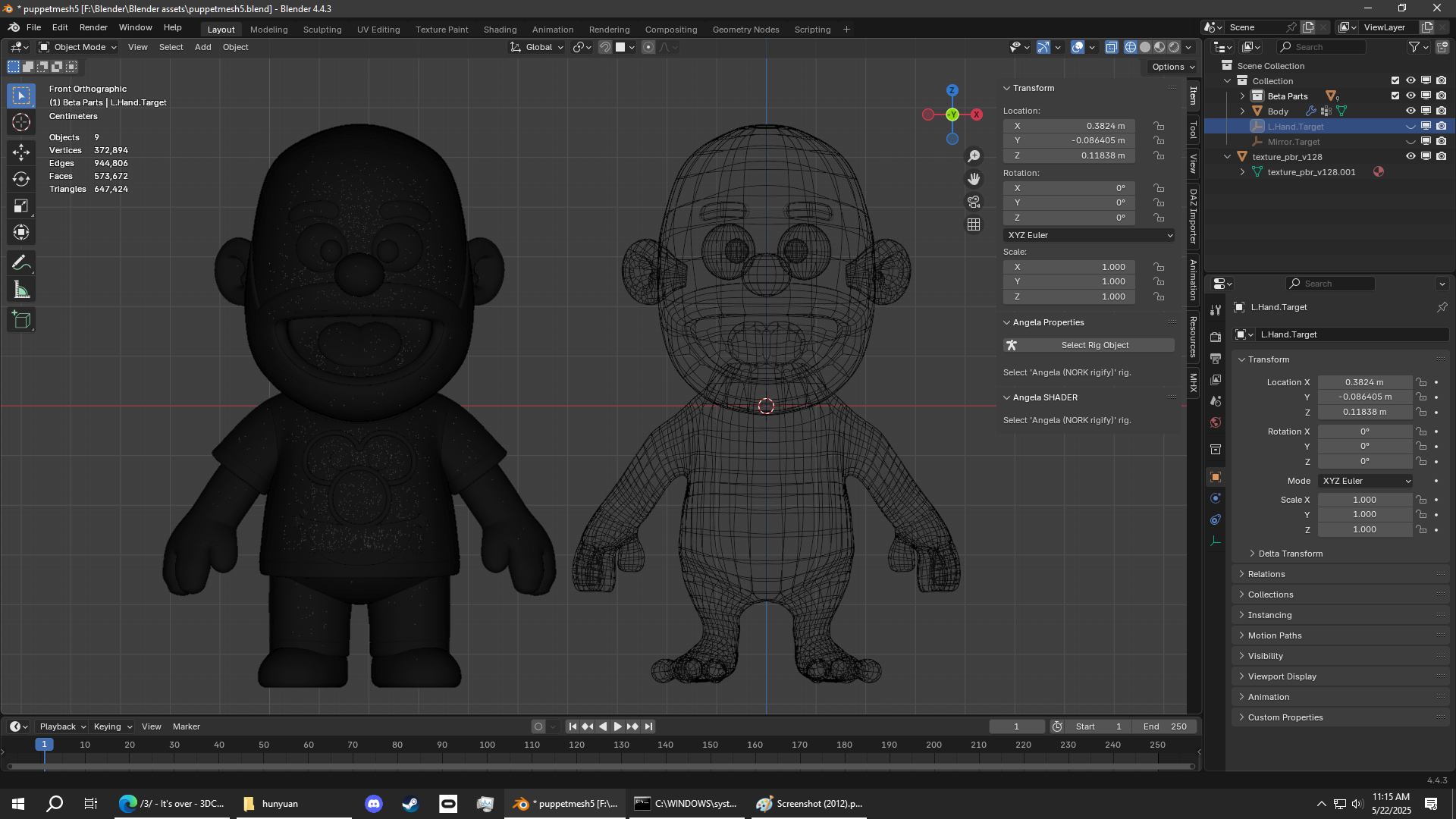Activate the Rotate tool

(21, 179)
